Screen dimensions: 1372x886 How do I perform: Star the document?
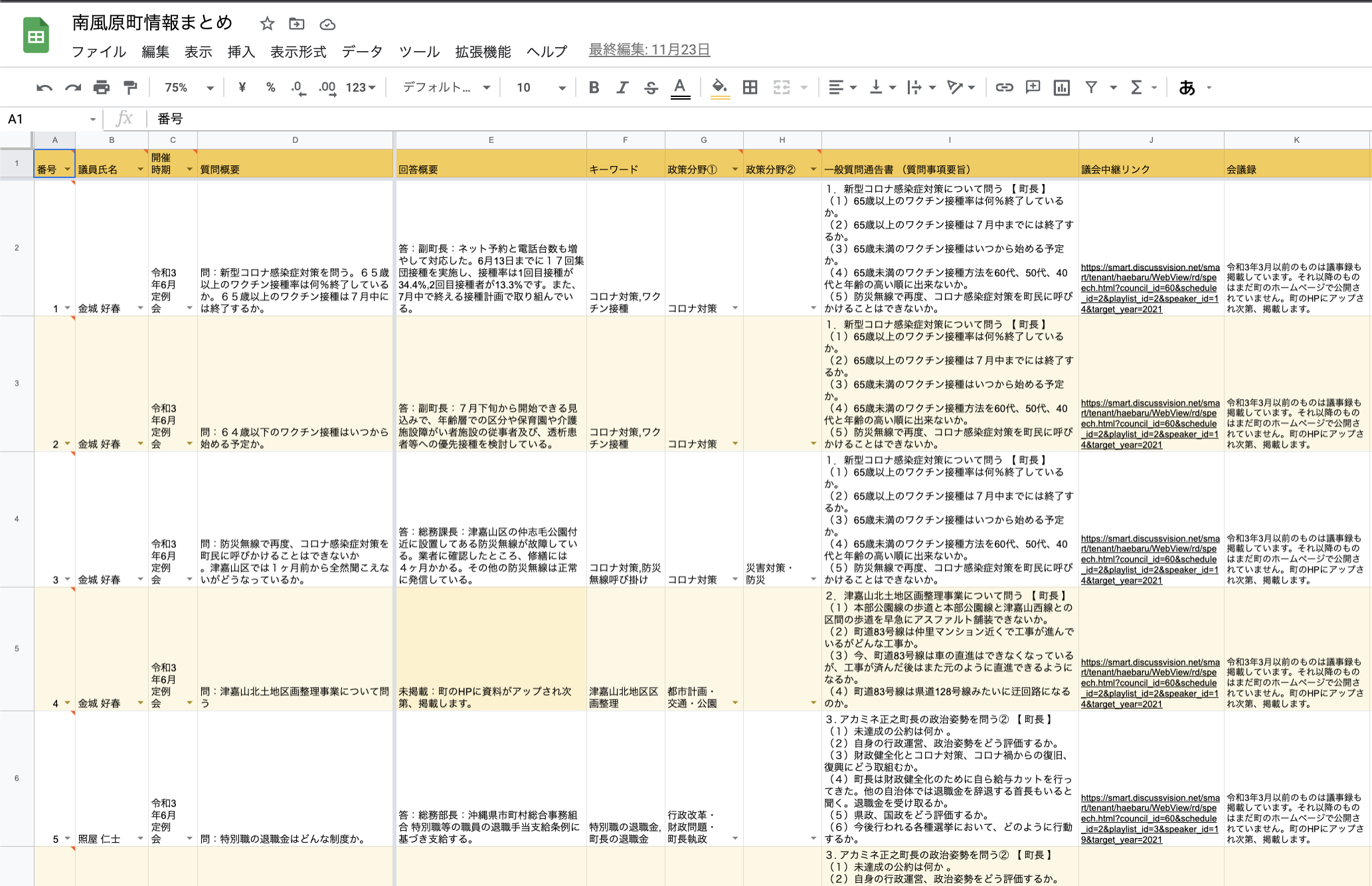267,25
